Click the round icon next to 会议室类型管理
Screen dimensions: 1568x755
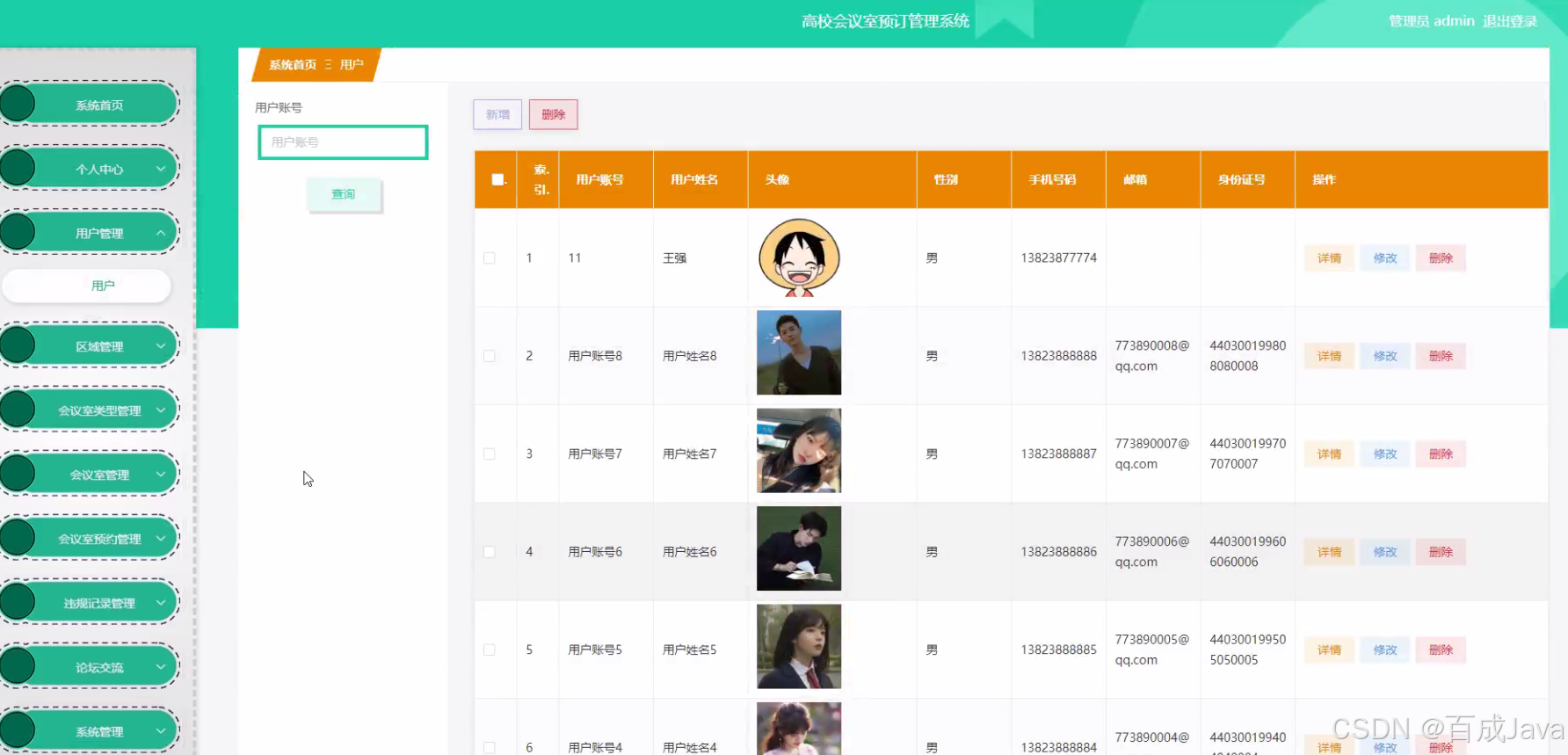click(17, 410)
